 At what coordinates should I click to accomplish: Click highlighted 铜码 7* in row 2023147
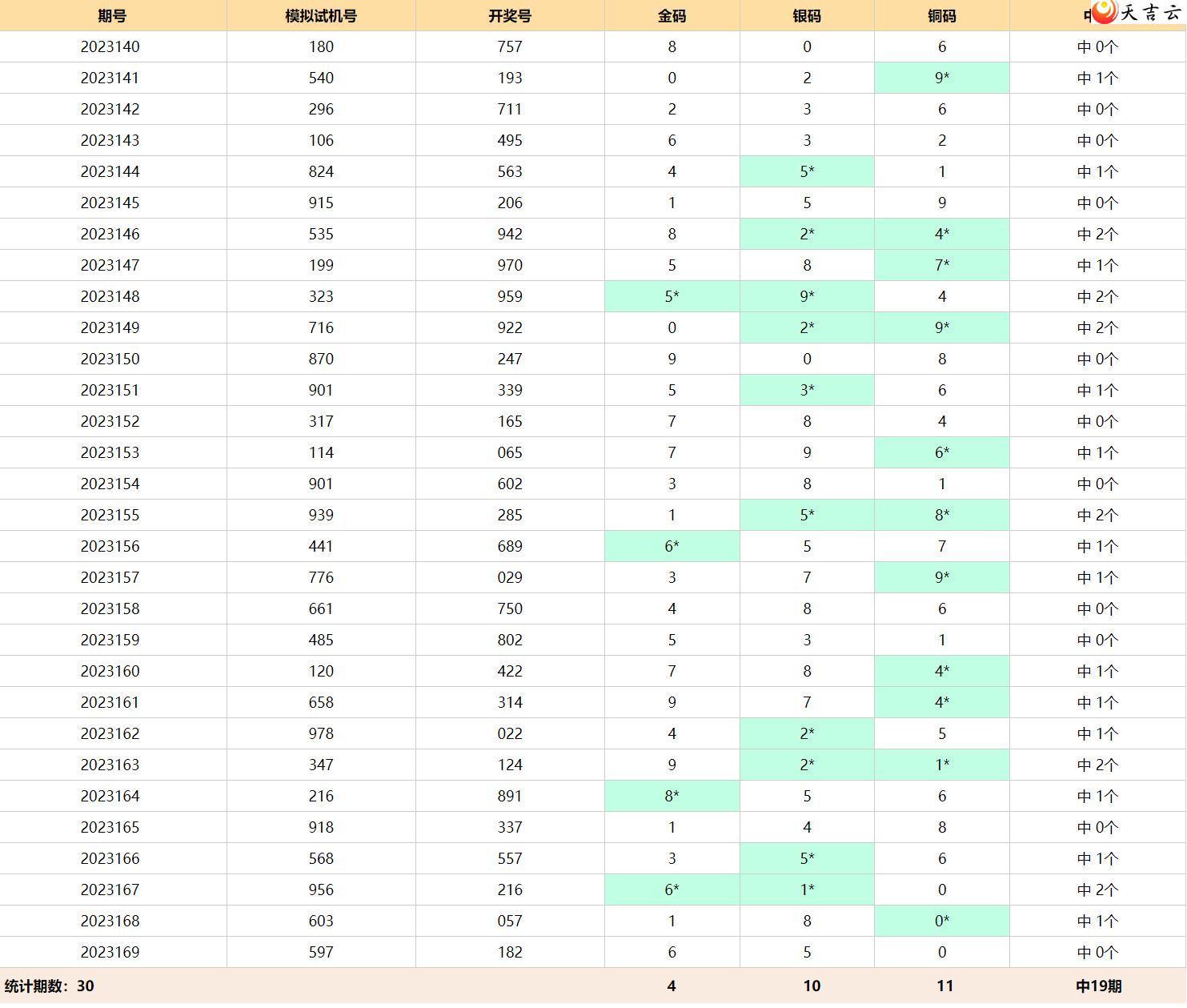point(942,266)
